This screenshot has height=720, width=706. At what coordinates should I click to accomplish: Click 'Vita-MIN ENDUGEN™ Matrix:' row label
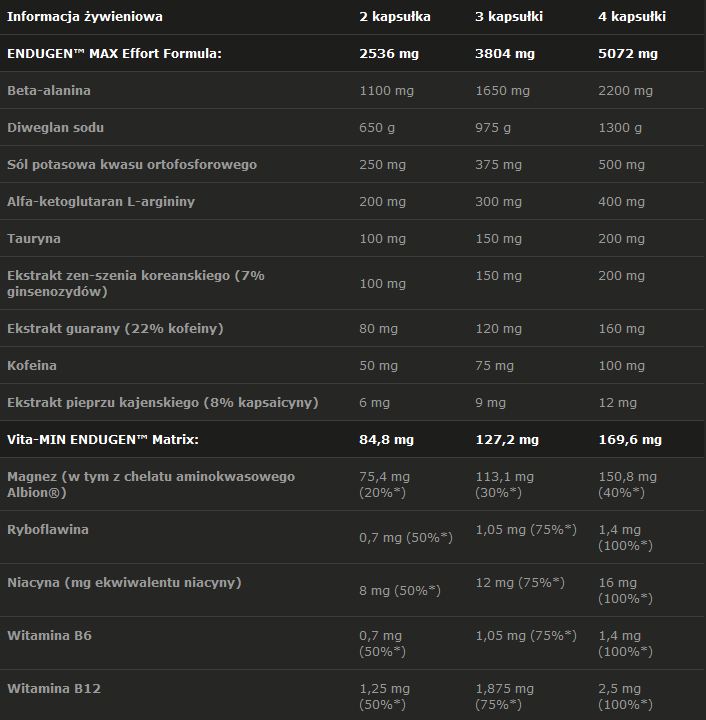click(x=103, y=439)
